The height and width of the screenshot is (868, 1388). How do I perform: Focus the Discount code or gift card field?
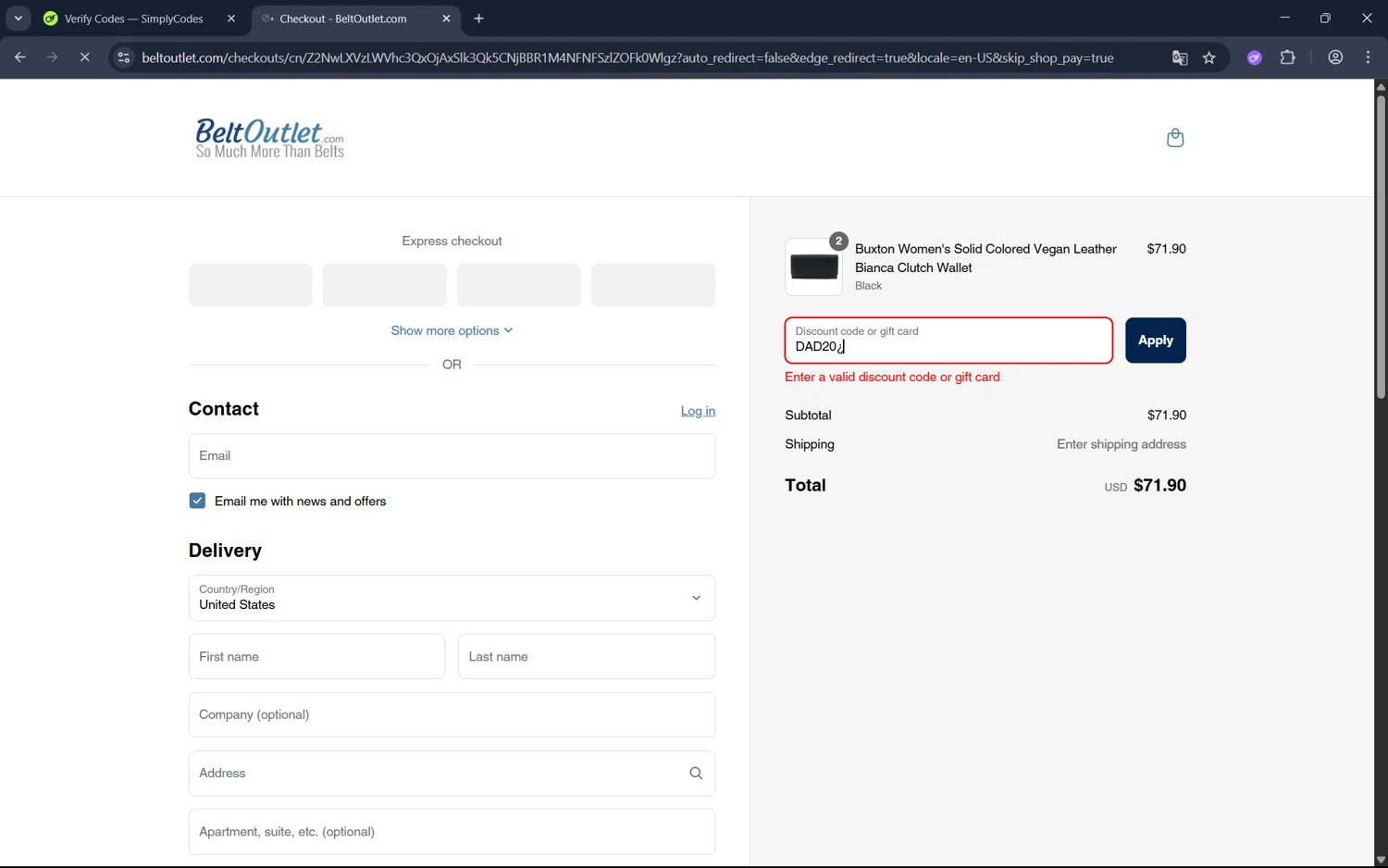tap(948, 341)
